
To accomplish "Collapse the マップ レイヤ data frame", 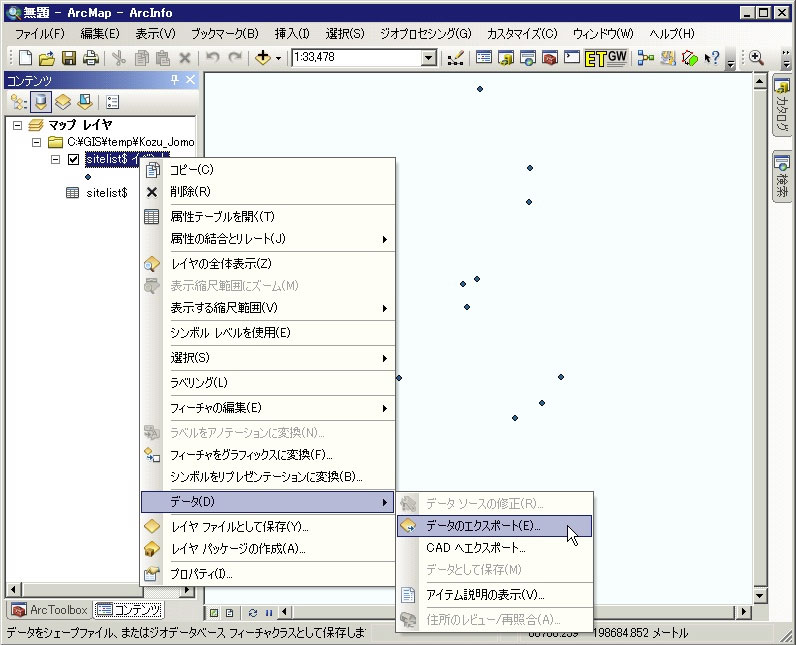I will click(18, 125).
